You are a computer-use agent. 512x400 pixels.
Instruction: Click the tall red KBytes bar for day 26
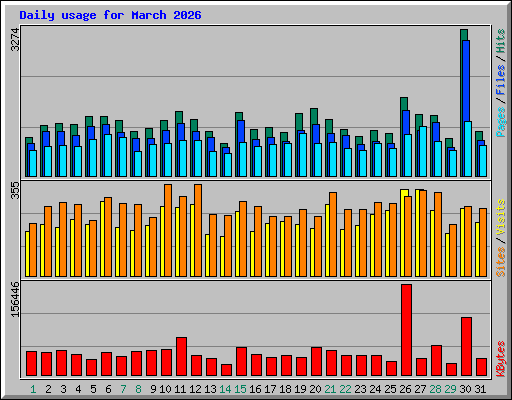tap(406, 330)
